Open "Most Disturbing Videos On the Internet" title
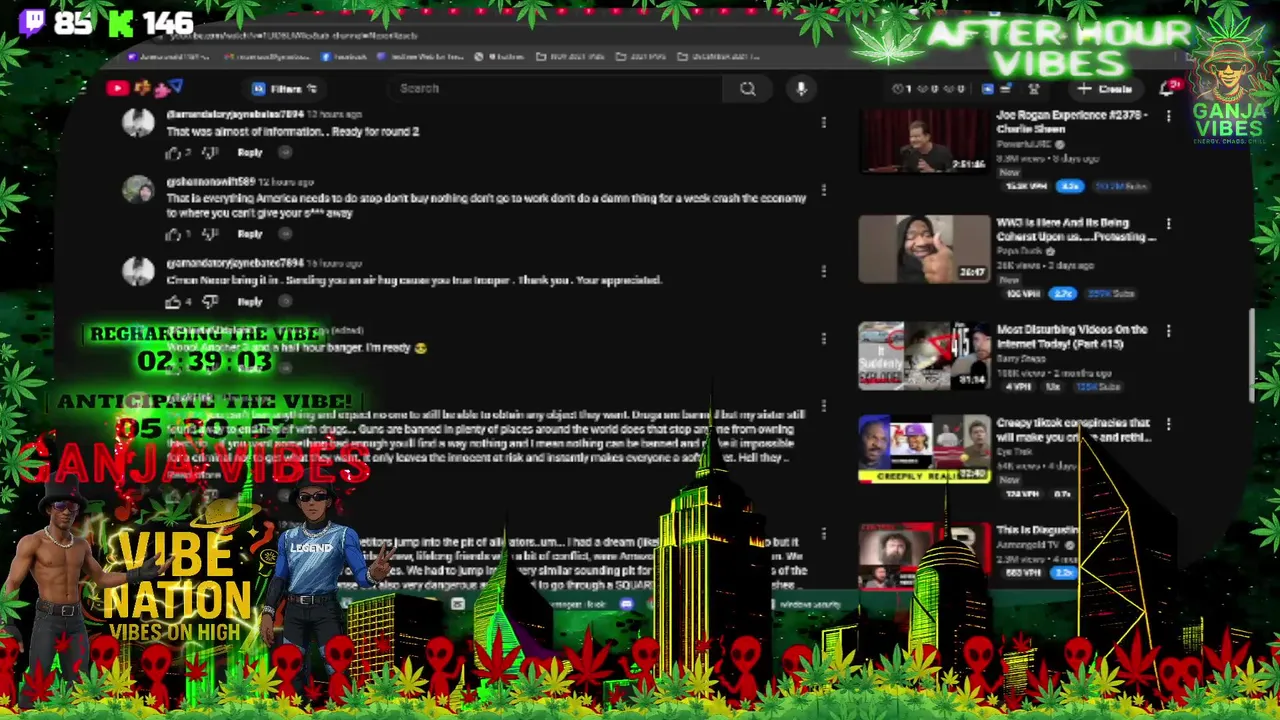The image size is (1280, 720). pos(1071,336)
